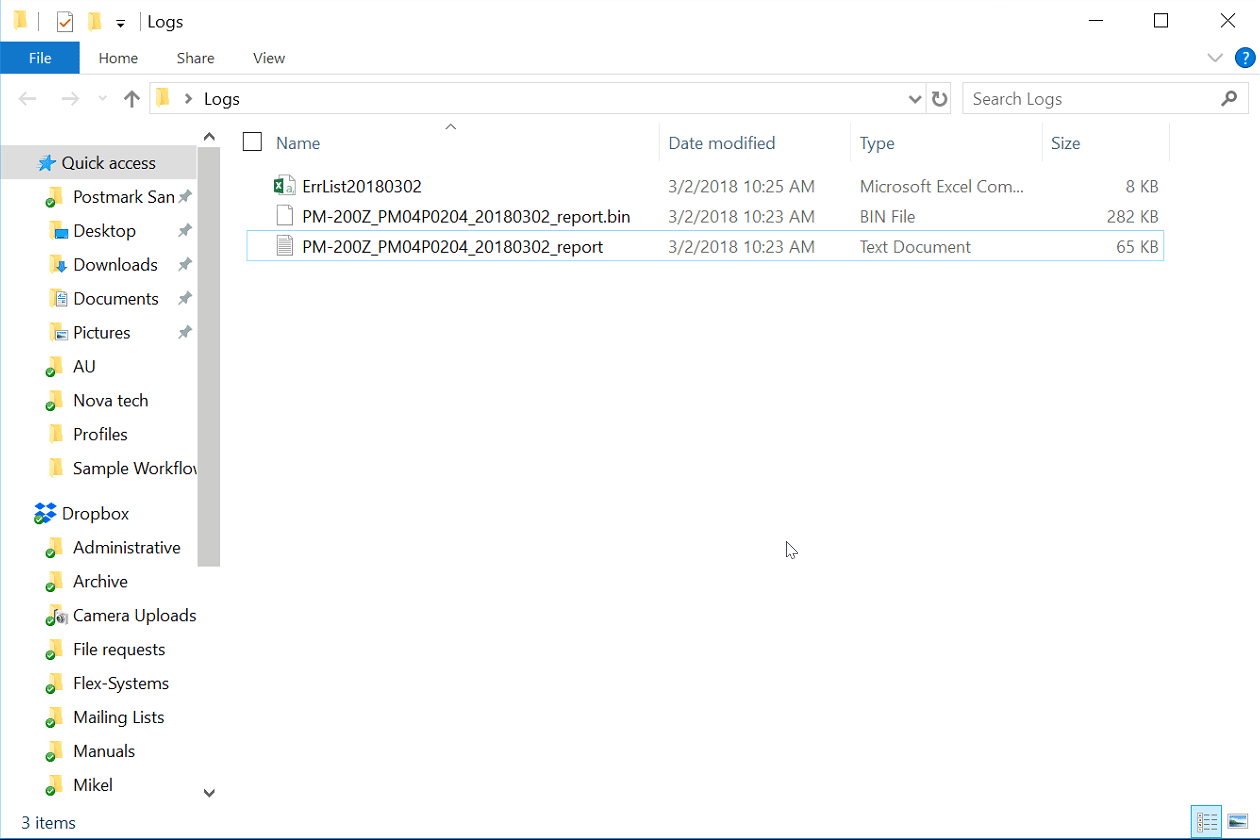Open the Archive Dropbox folder

(x=100, y=582)
